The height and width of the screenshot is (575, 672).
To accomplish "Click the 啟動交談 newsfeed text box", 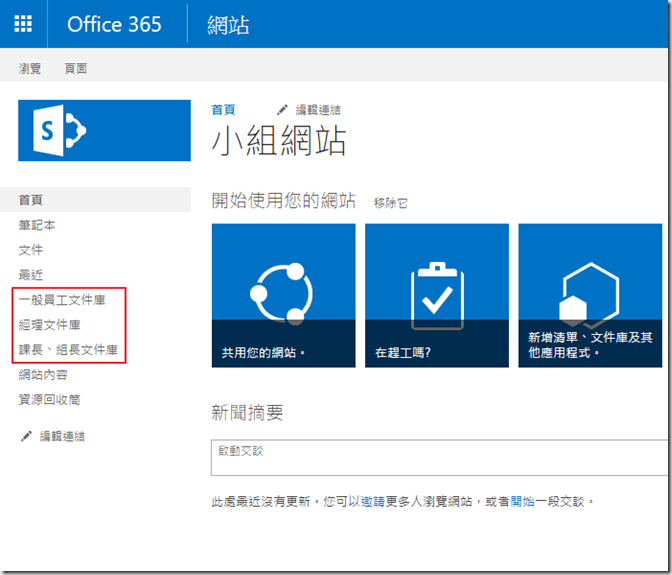I will click(440, 457).
